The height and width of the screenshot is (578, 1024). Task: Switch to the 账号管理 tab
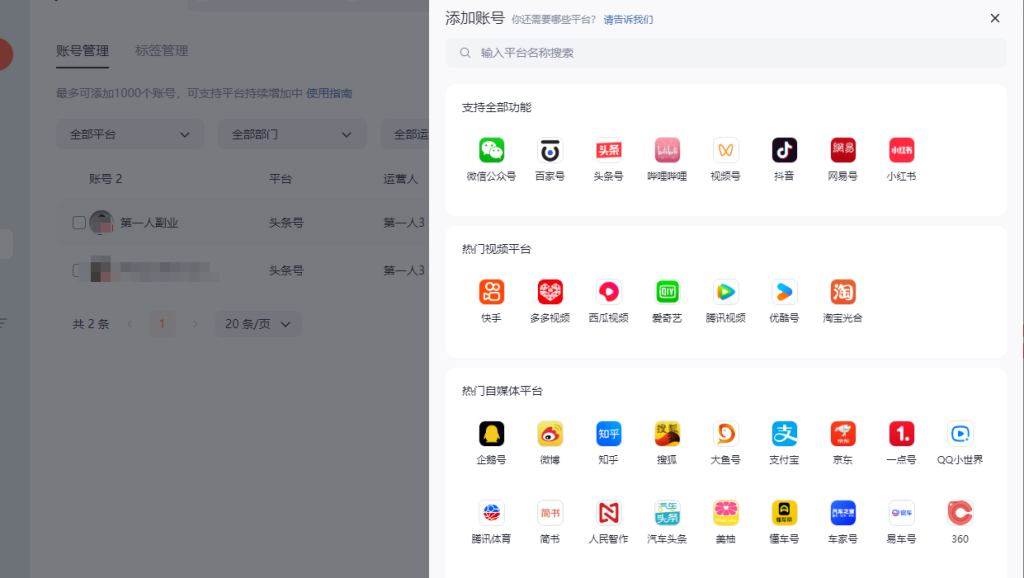[x=82, y=51]
